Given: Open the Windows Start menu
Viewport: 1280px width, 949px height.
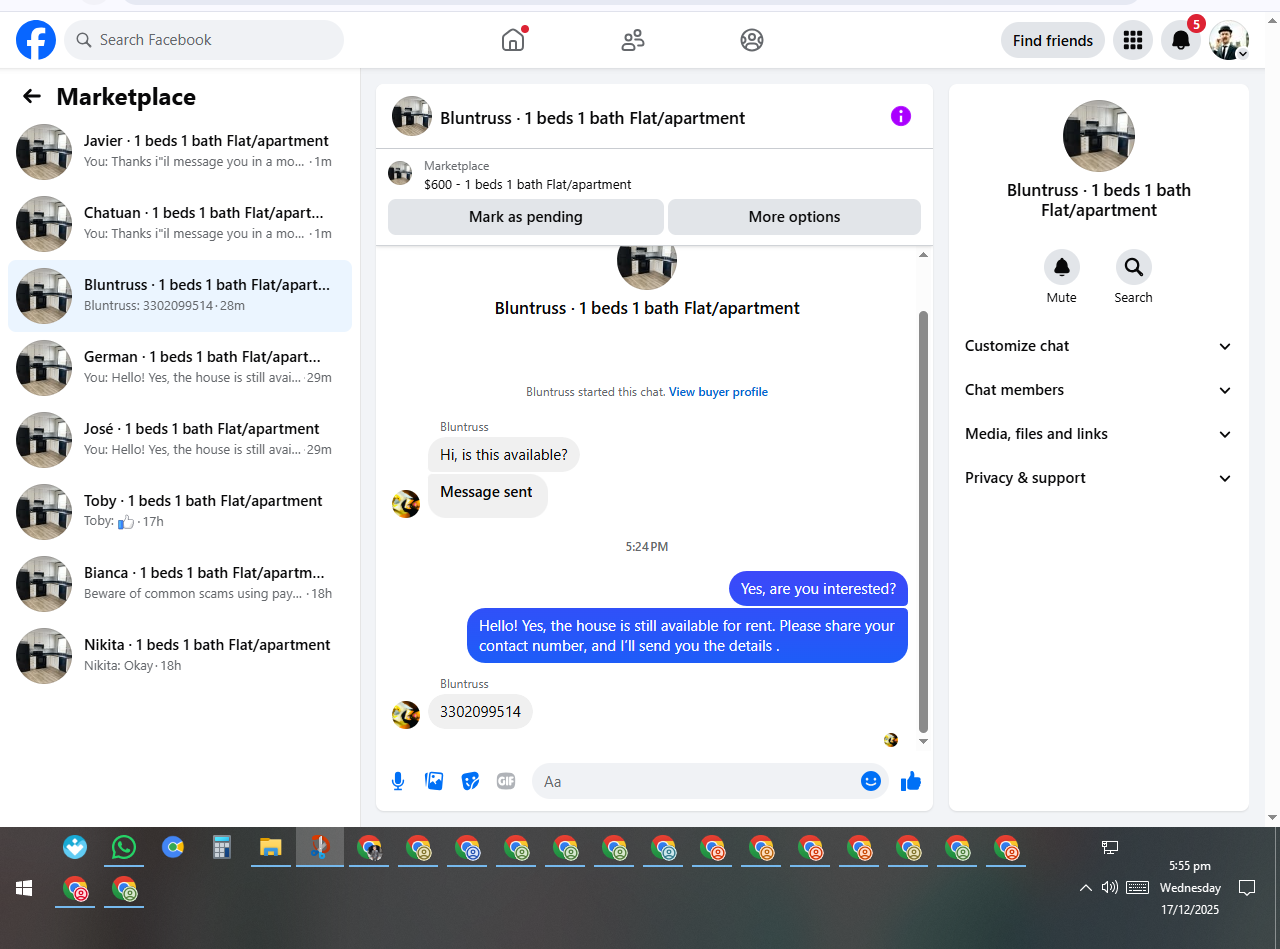Looking at the screenshot, I should pyautogui.click(x=24, y=888).
